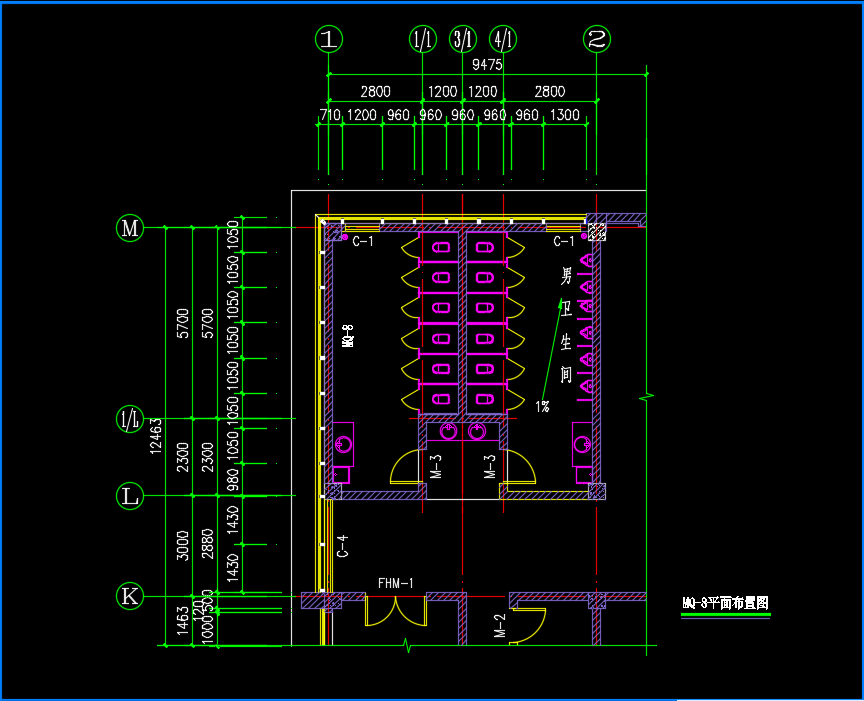Select the L axis bubble on left
The height and width of the screenshot is (701, 864).
click(x=130, y=495)
